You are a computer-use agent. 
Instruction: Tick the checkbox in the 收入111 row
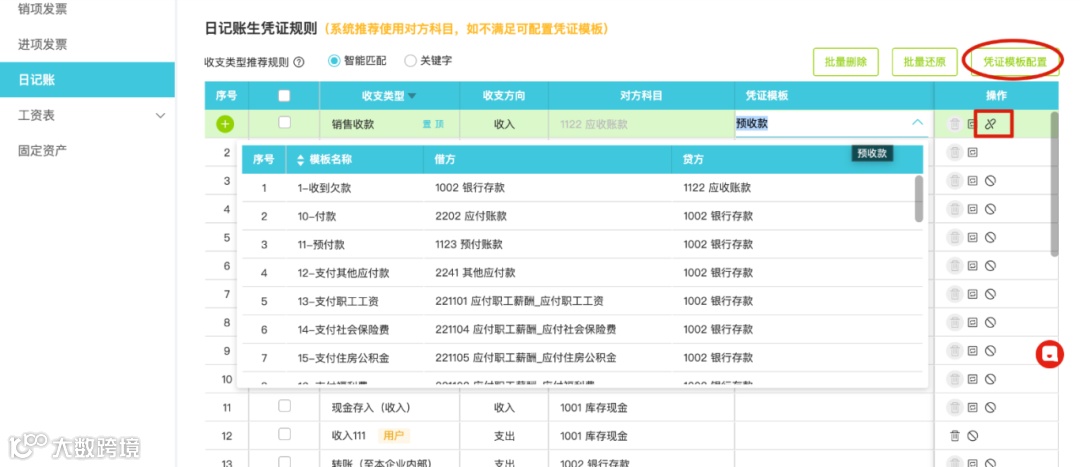coord(284,434)
